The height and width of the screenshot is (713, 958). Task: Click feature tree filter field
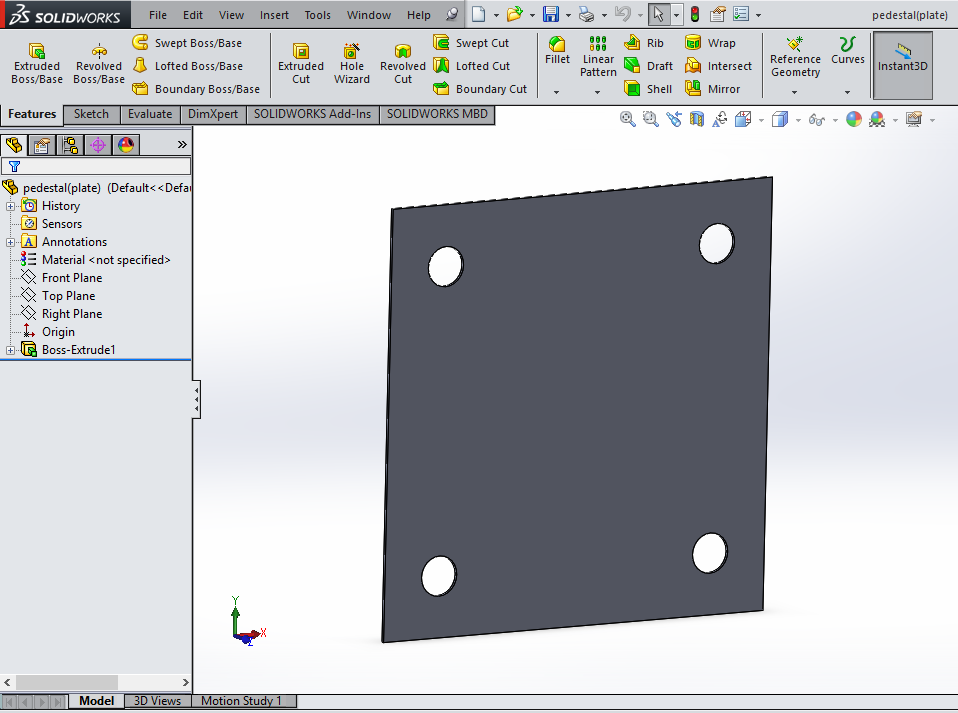click(96, 166)
